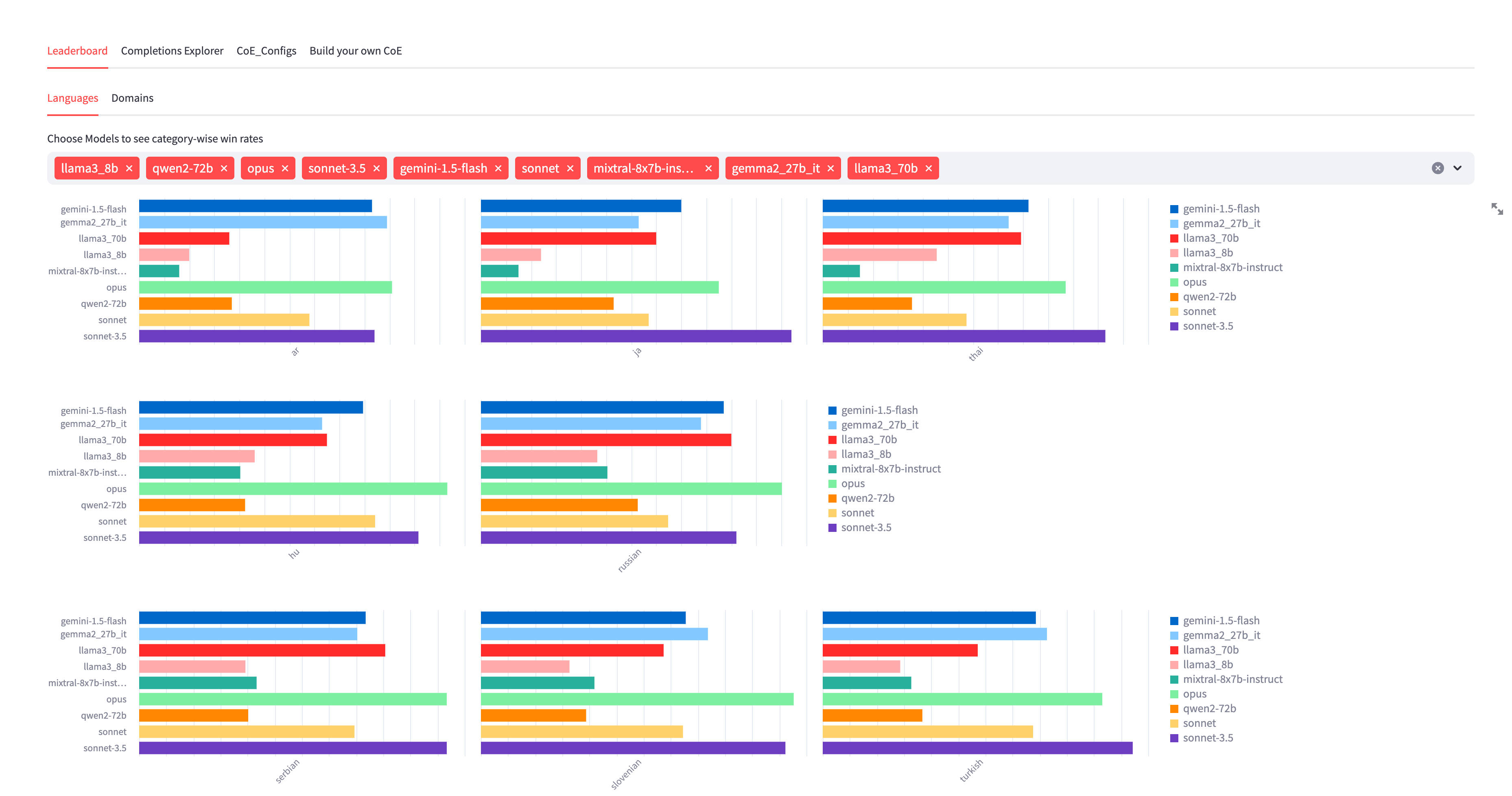Viewport: 1512px width, 796px height.
Task: Click the mixtral-8x7b-ins… chip remove icon
Action: pos(708,168)
